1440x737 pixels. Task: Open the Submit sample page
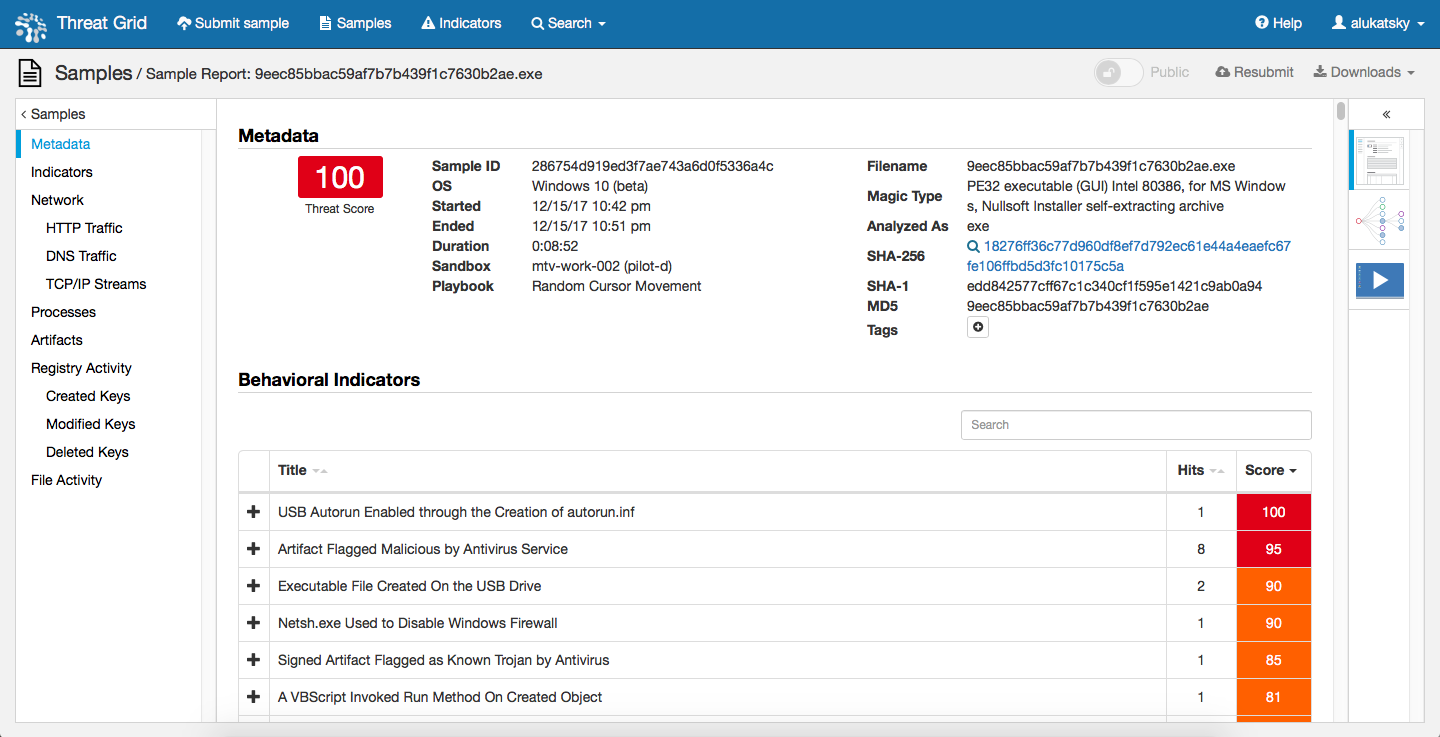(x=232, y=23)
